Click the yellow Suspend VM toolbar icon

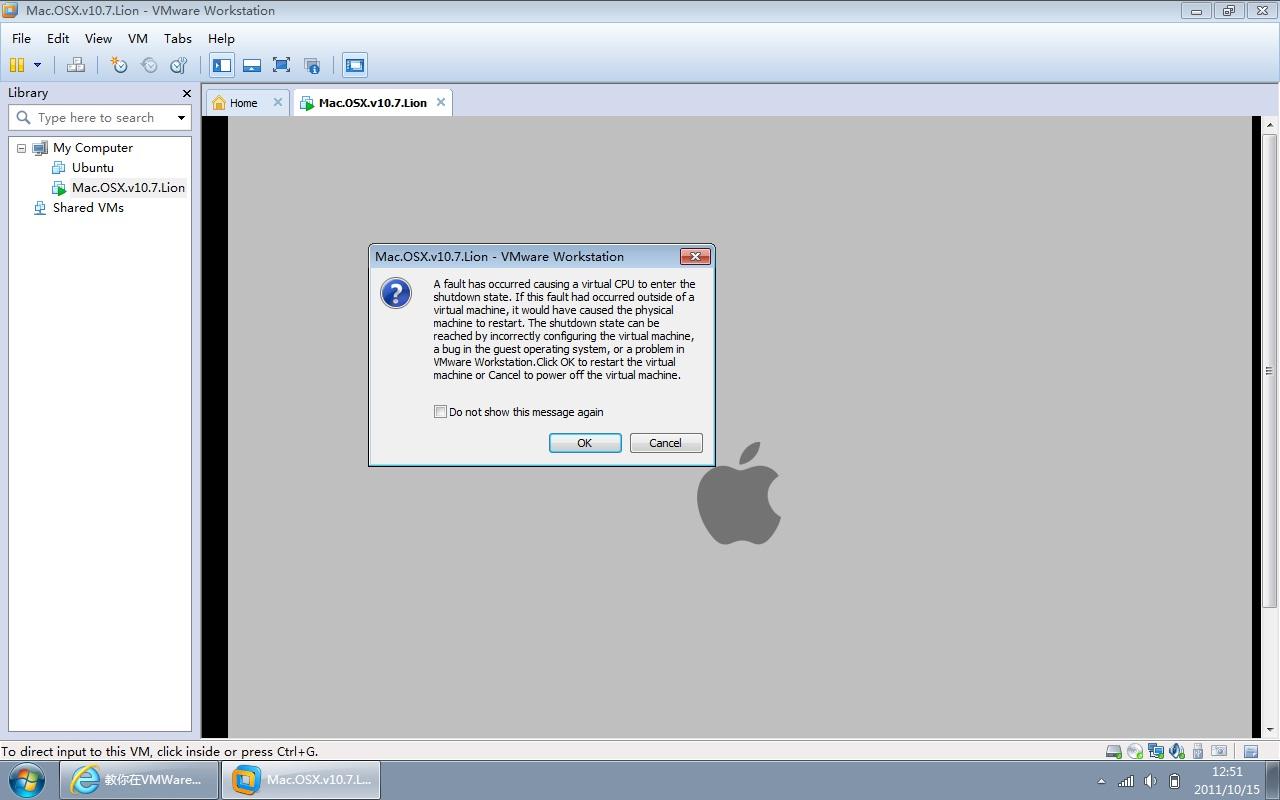point(17,65)
